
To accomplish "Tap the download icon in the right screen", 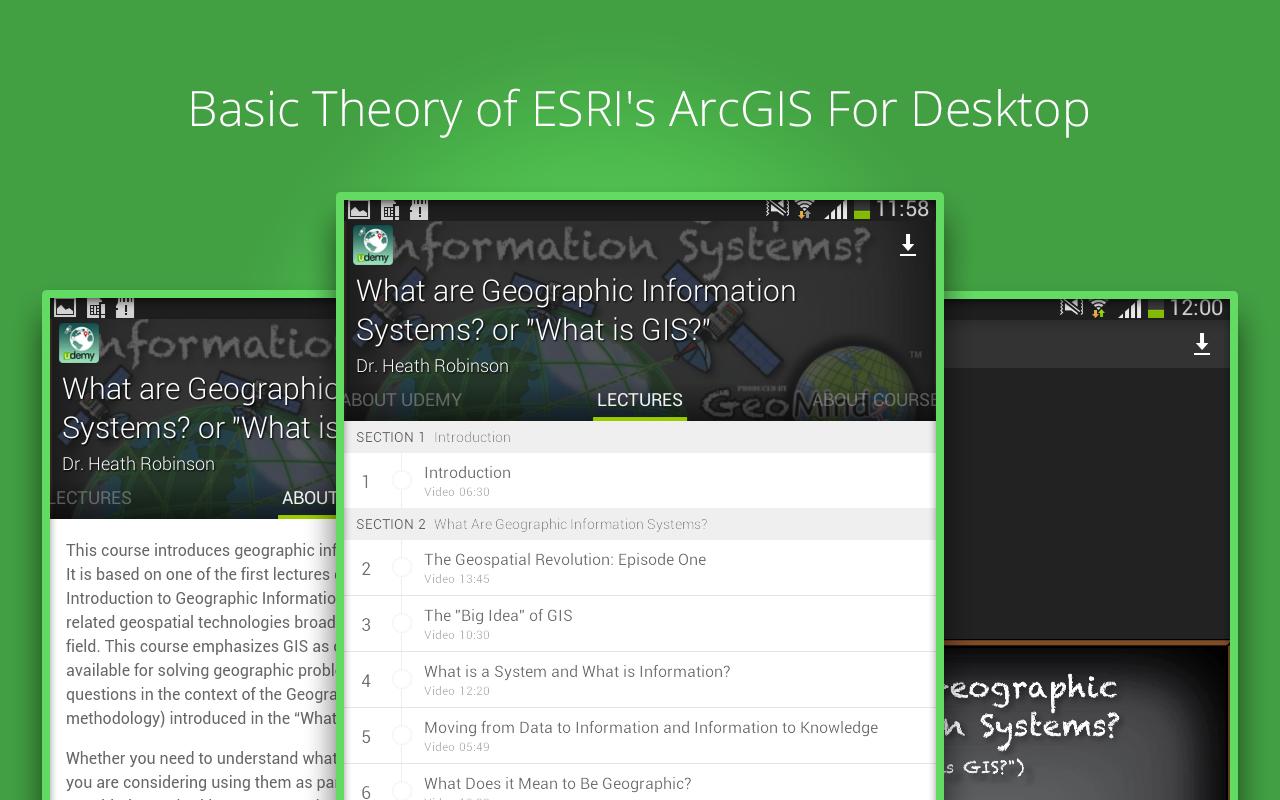I will 1202,344.
